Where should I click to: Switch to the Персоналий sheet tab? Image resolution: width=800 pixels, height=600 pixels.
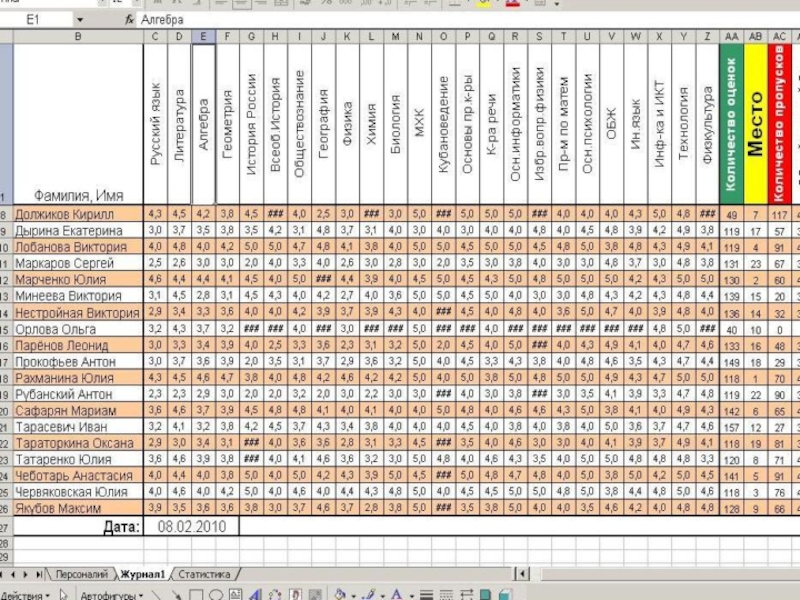coord(82,574)
